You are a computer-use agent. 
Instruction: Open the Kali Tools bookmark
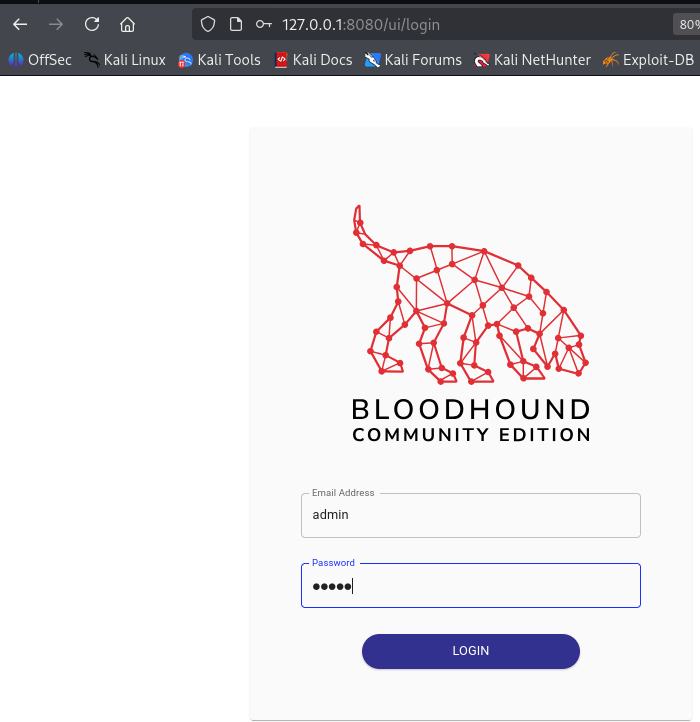pos(219,60)
